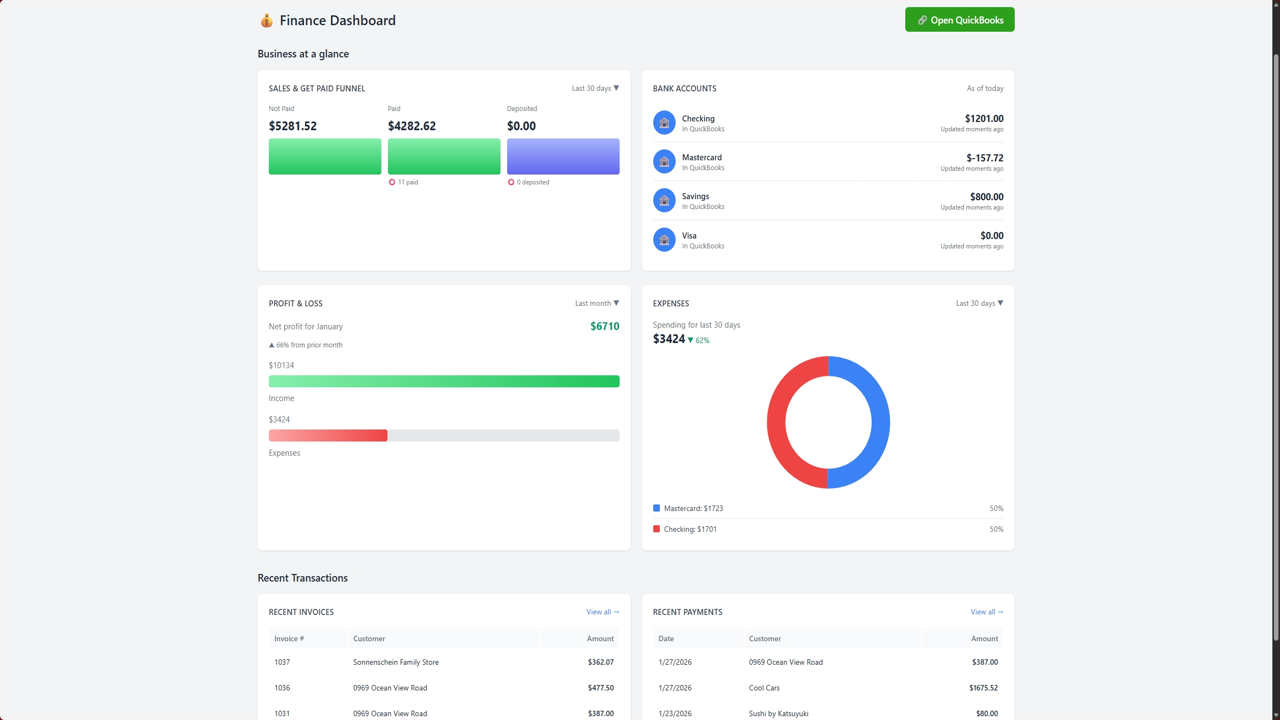This screenshot has width=1280, height=720.
Task: Open the Expenses "Last 30 days" dropdown
Action: click(x=979, y=303)
